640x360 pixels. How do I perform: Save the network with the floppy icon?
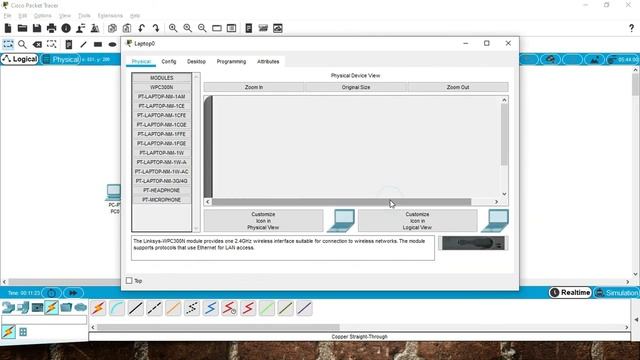tap(37, 28)
